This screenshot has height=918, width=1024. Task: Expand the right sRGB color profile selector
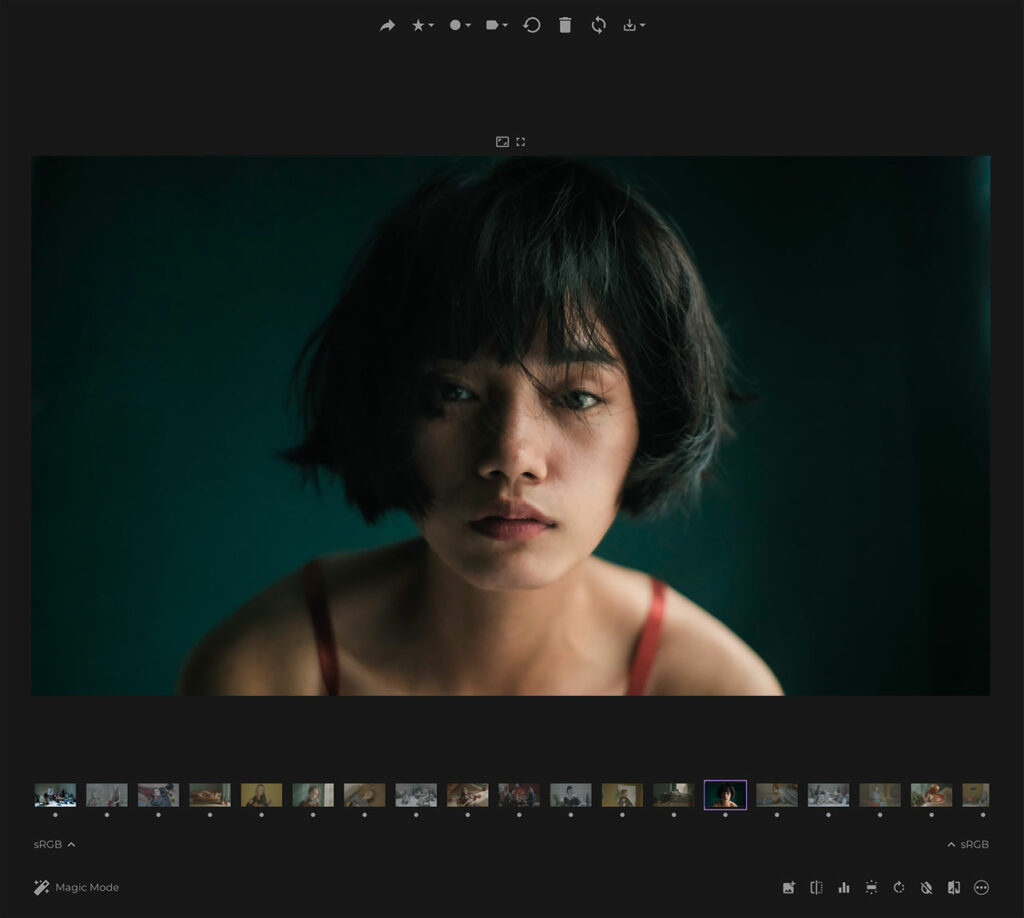[x=968, y=844]
